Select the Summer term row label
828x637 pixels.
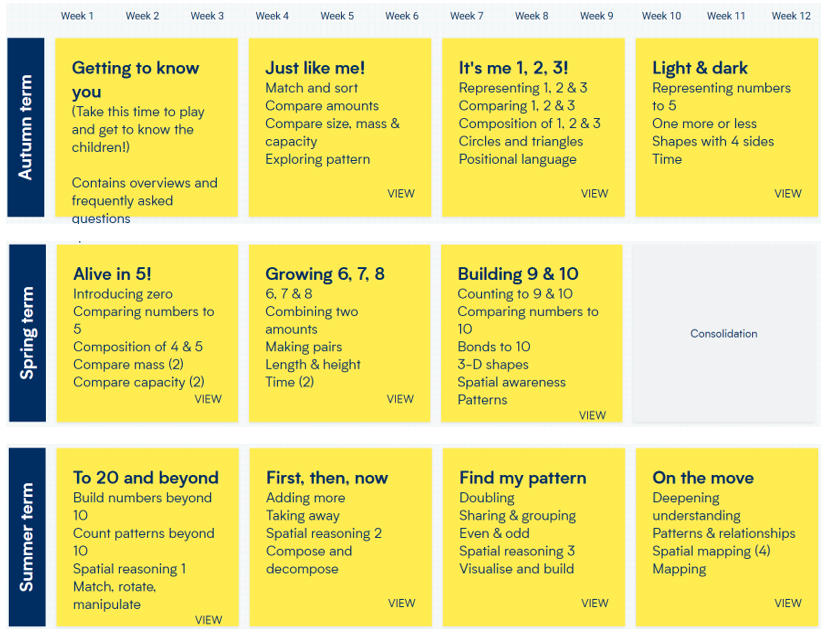tap(27, 537)
